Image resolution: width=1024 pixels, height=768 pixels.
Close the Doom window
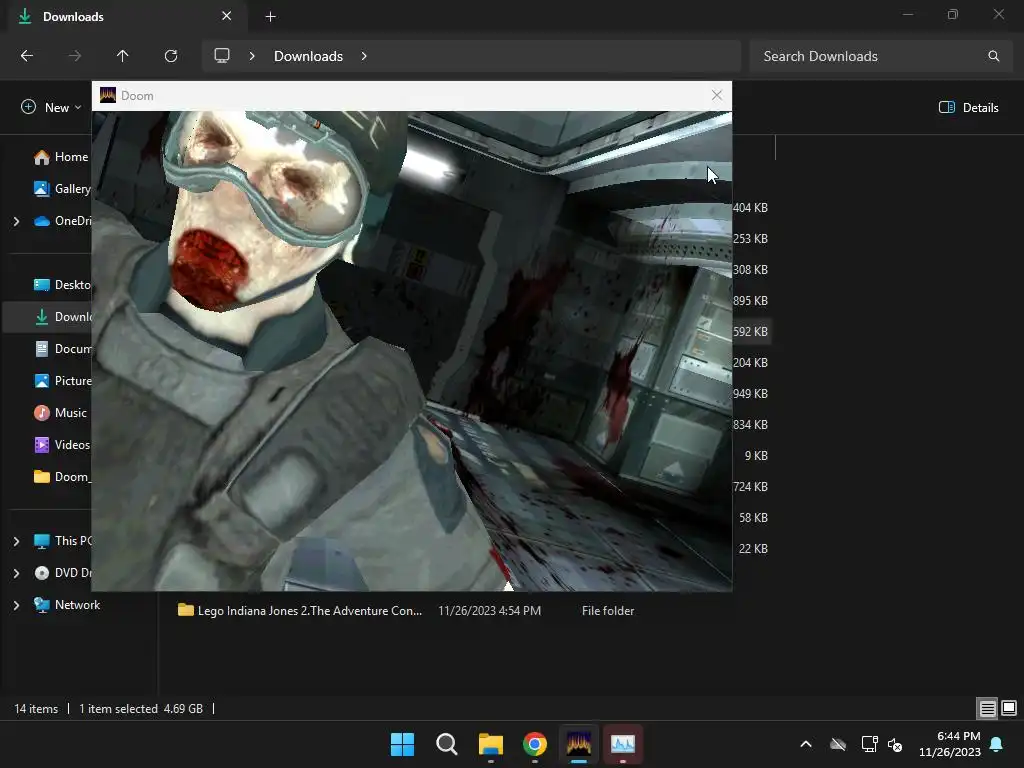pyautogui.click(x=716, y=95)
